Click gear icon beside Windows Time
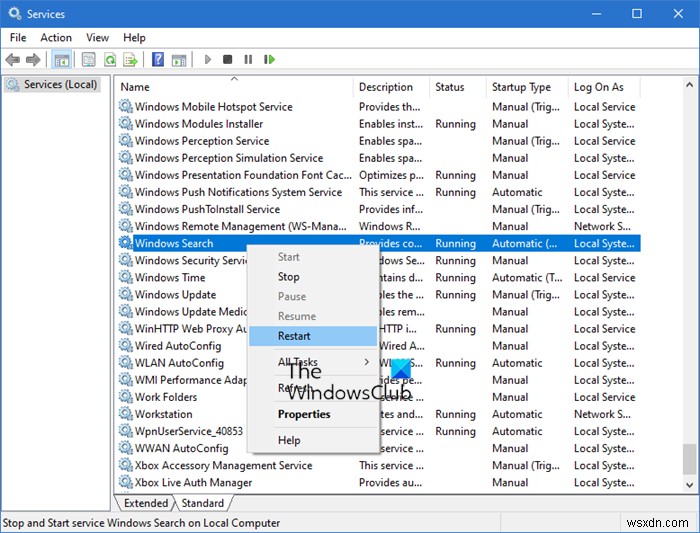The image size is (700, 533). 126,278
